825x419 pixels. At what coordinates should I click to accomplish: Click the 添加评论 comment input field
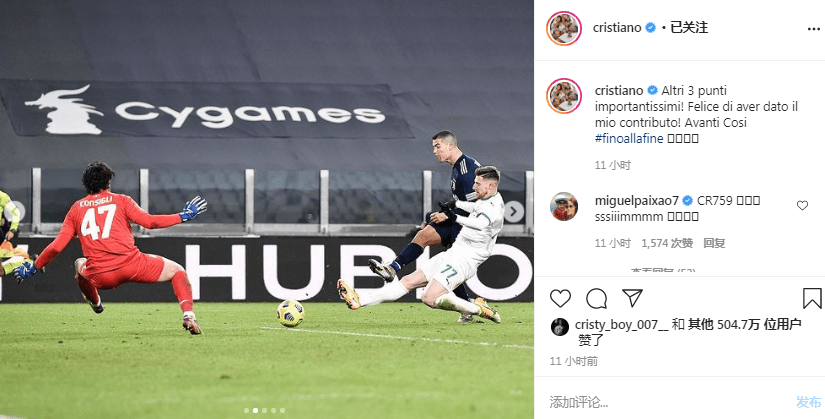pyautogui.click(x=668, y=403)
